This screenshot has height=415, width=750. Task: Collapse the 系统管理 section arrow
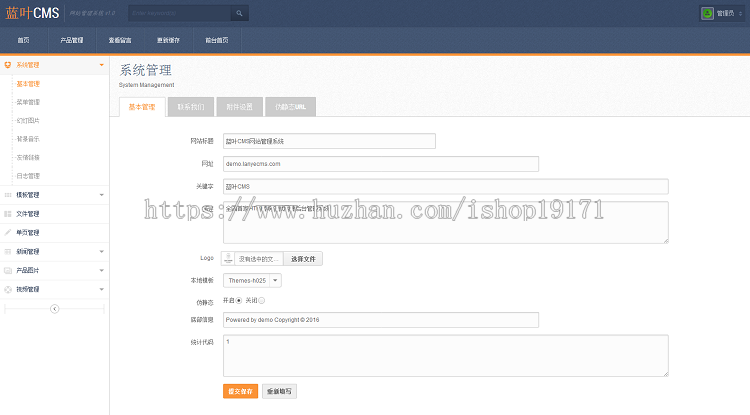pos(101,65)
